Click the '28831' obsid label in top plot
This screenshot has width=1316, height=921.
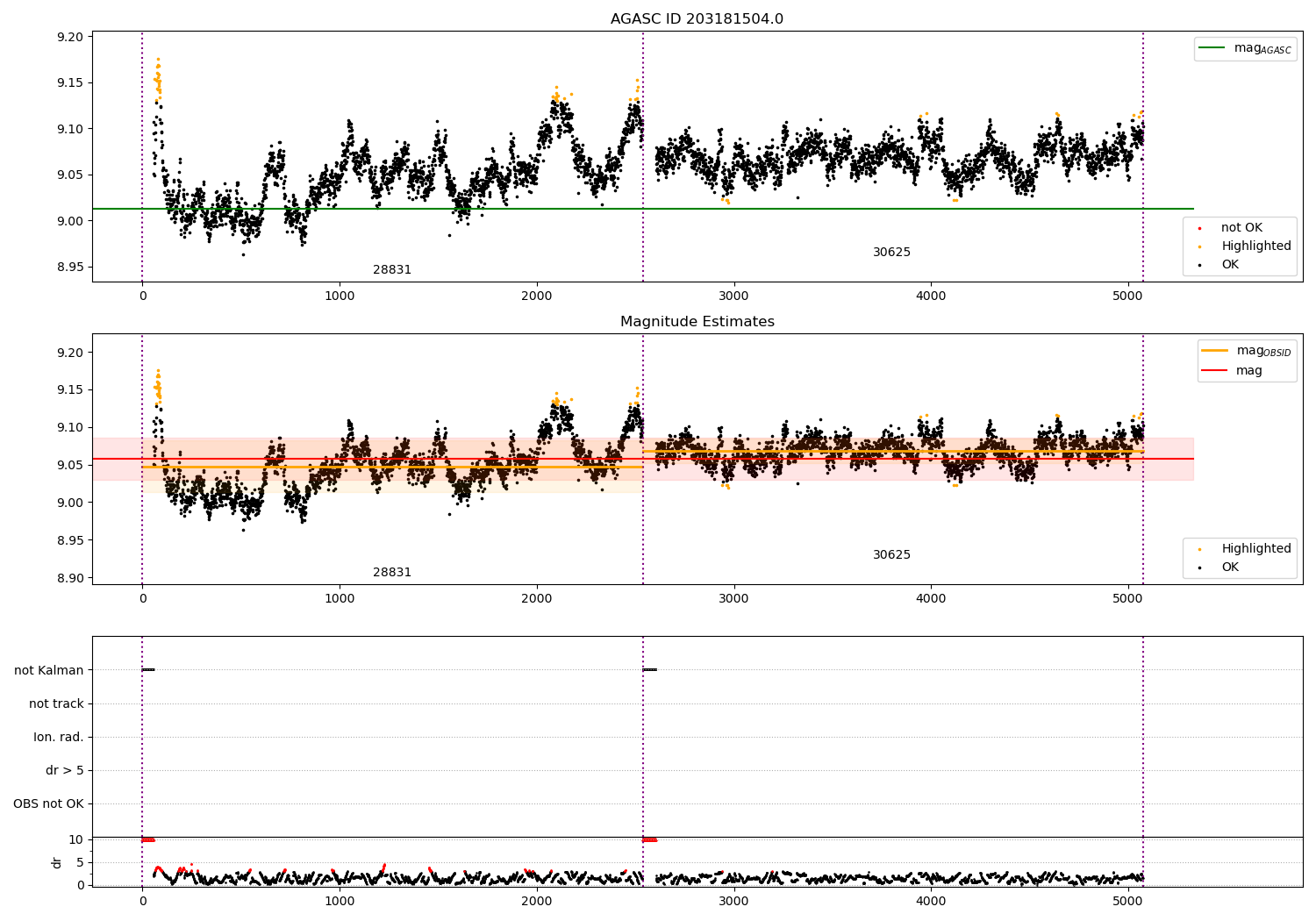pos(392,270)
